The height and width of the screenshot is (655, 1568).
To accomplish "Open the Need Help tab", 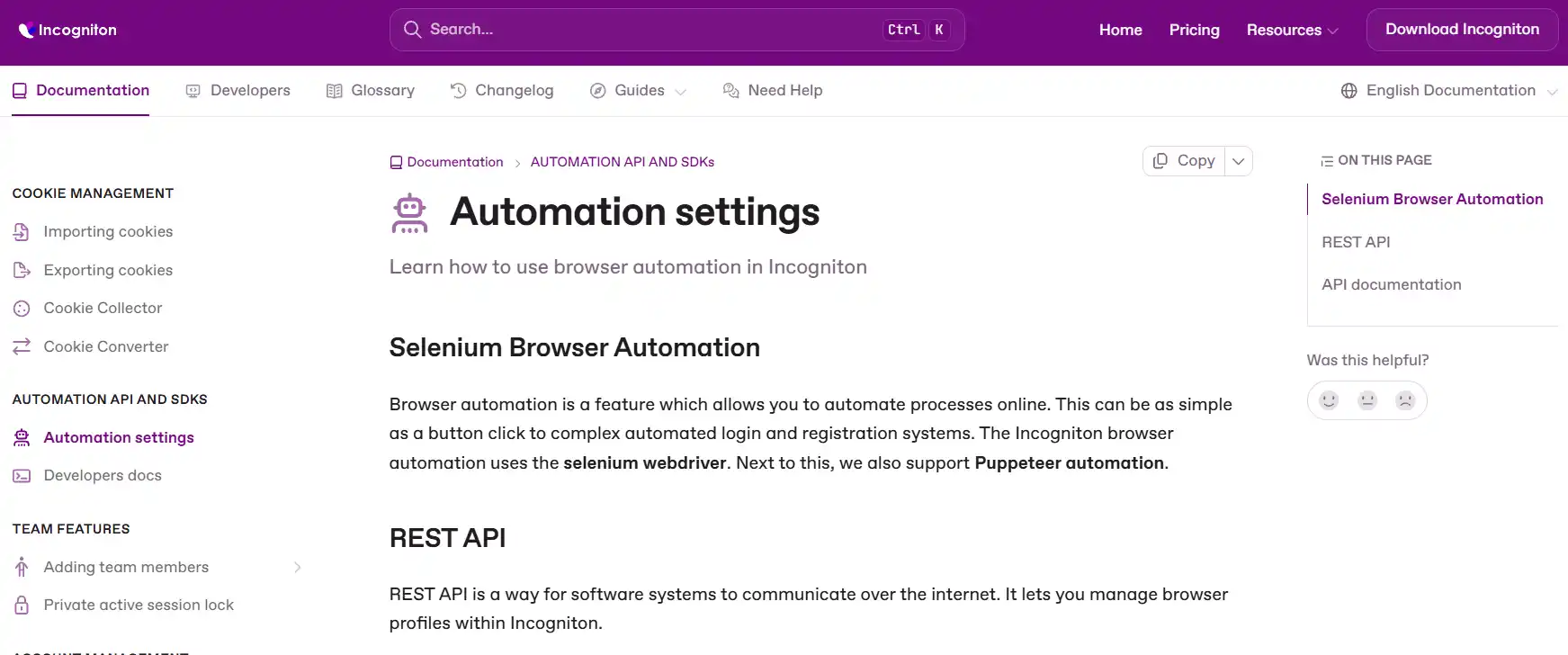I will point(773,90).
